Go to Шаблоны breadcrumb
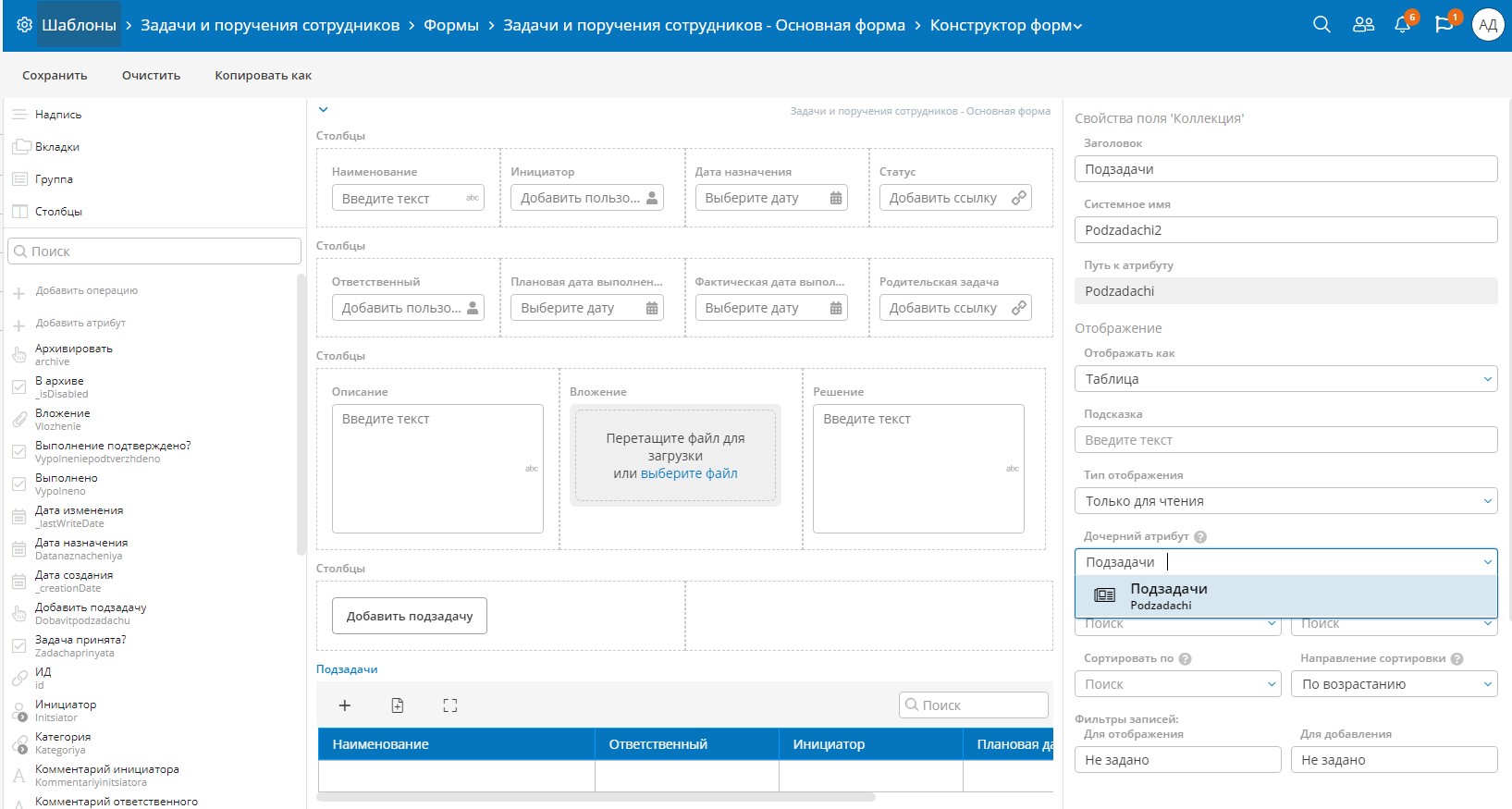Screen dimensions: 1512x809 79,25
